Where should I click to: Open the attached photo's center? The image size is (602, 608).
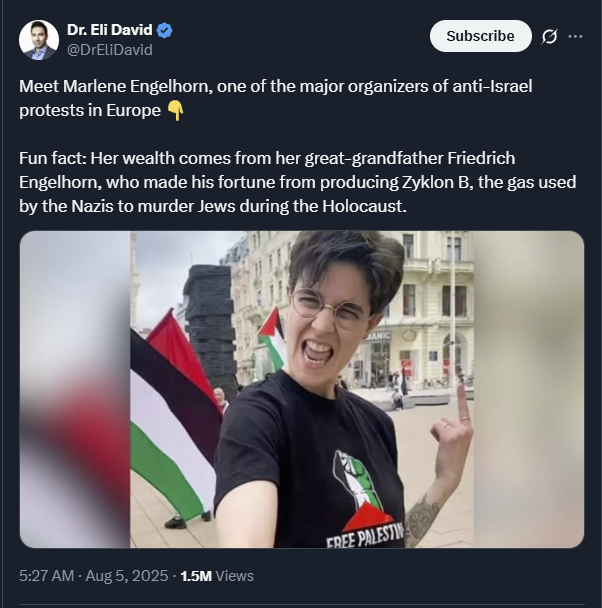click(x=302, y=389)
